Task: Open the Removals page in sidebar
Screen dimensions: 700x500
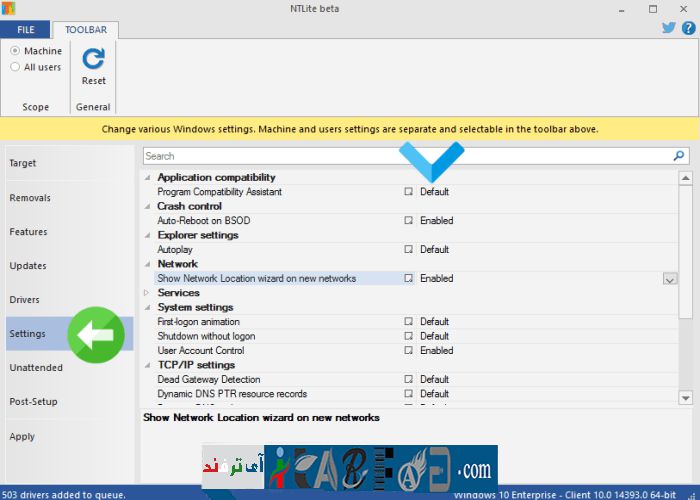Action: point(30,198)
